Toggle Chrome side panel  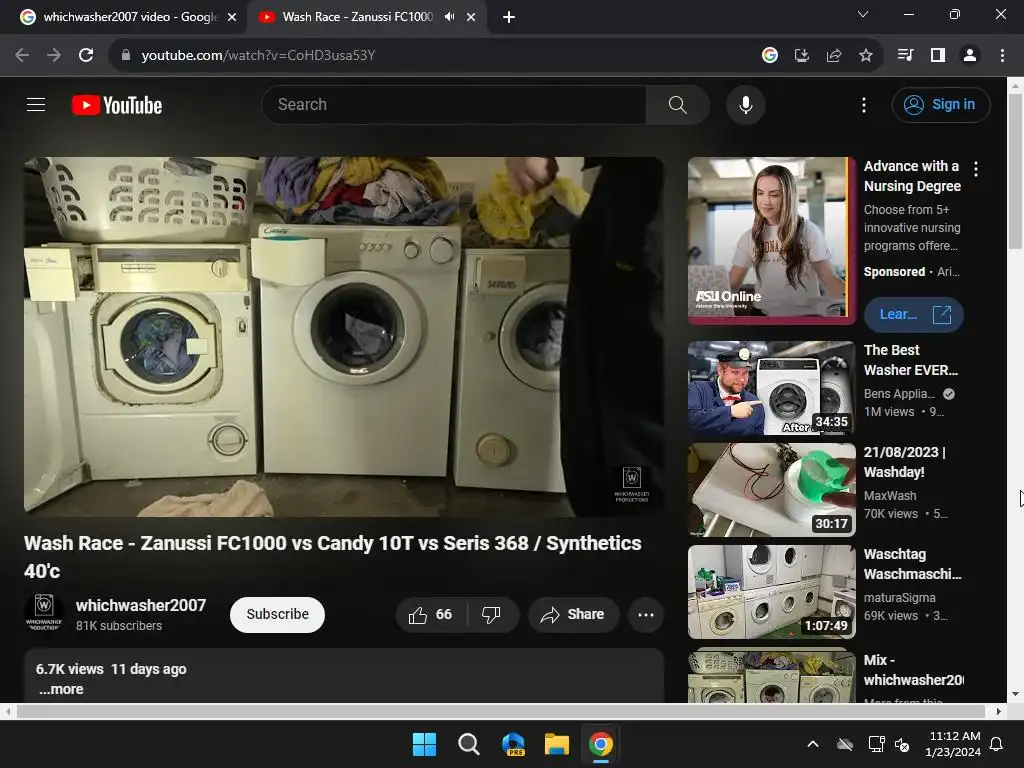(938, 56)
